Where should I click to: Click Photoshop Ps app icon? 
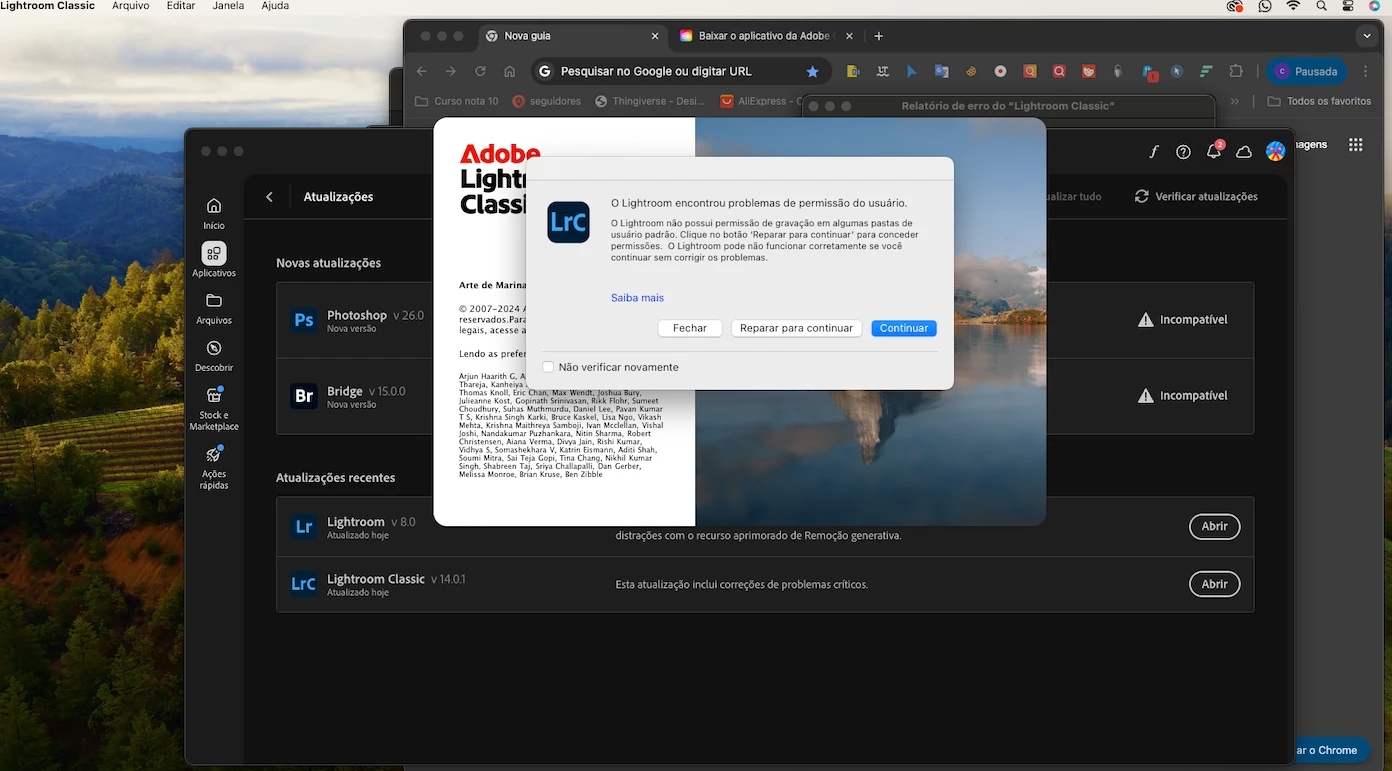pos(304,320)
